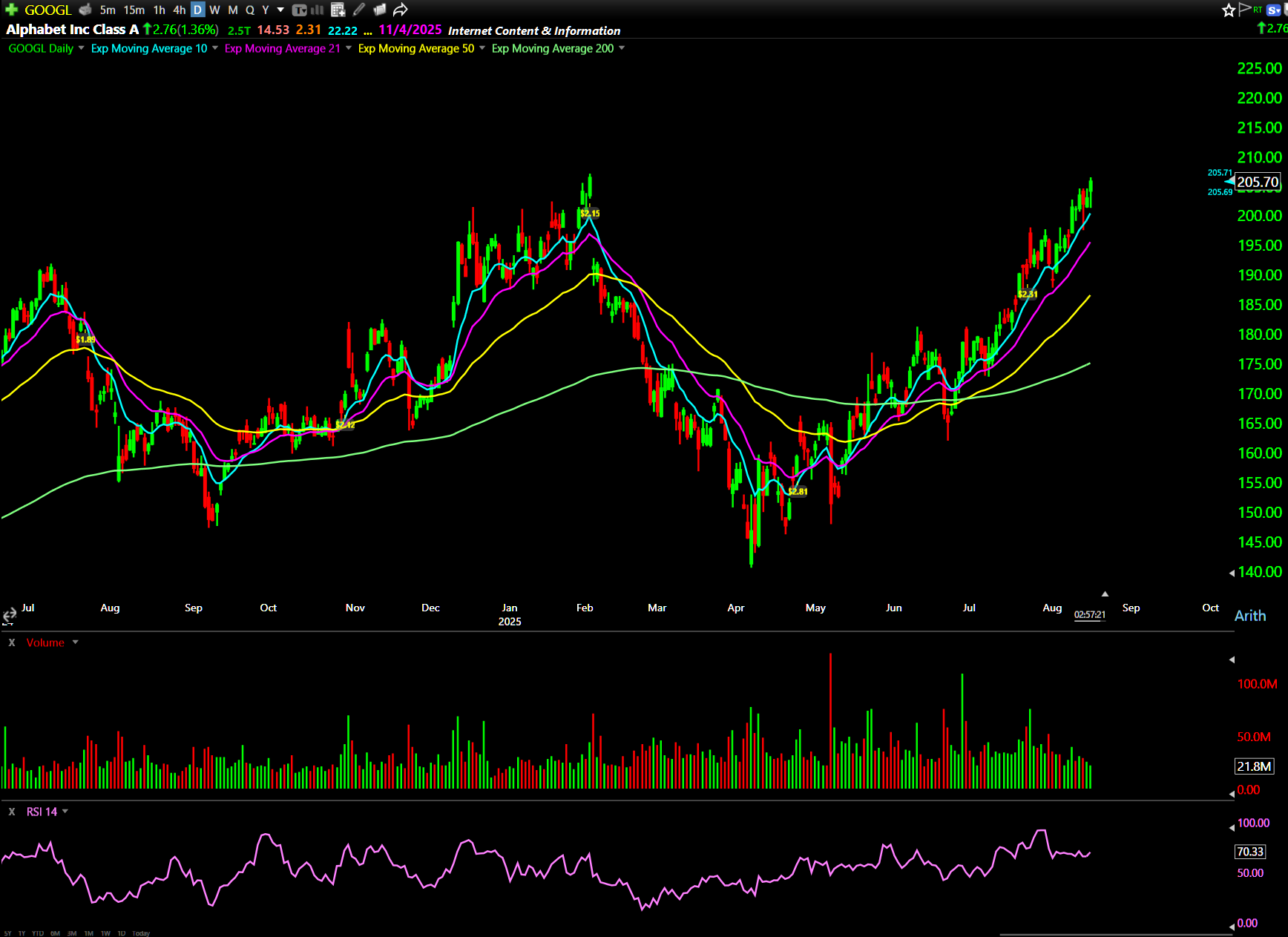Click the folders/layouts icon

click(x=380, y=10)
